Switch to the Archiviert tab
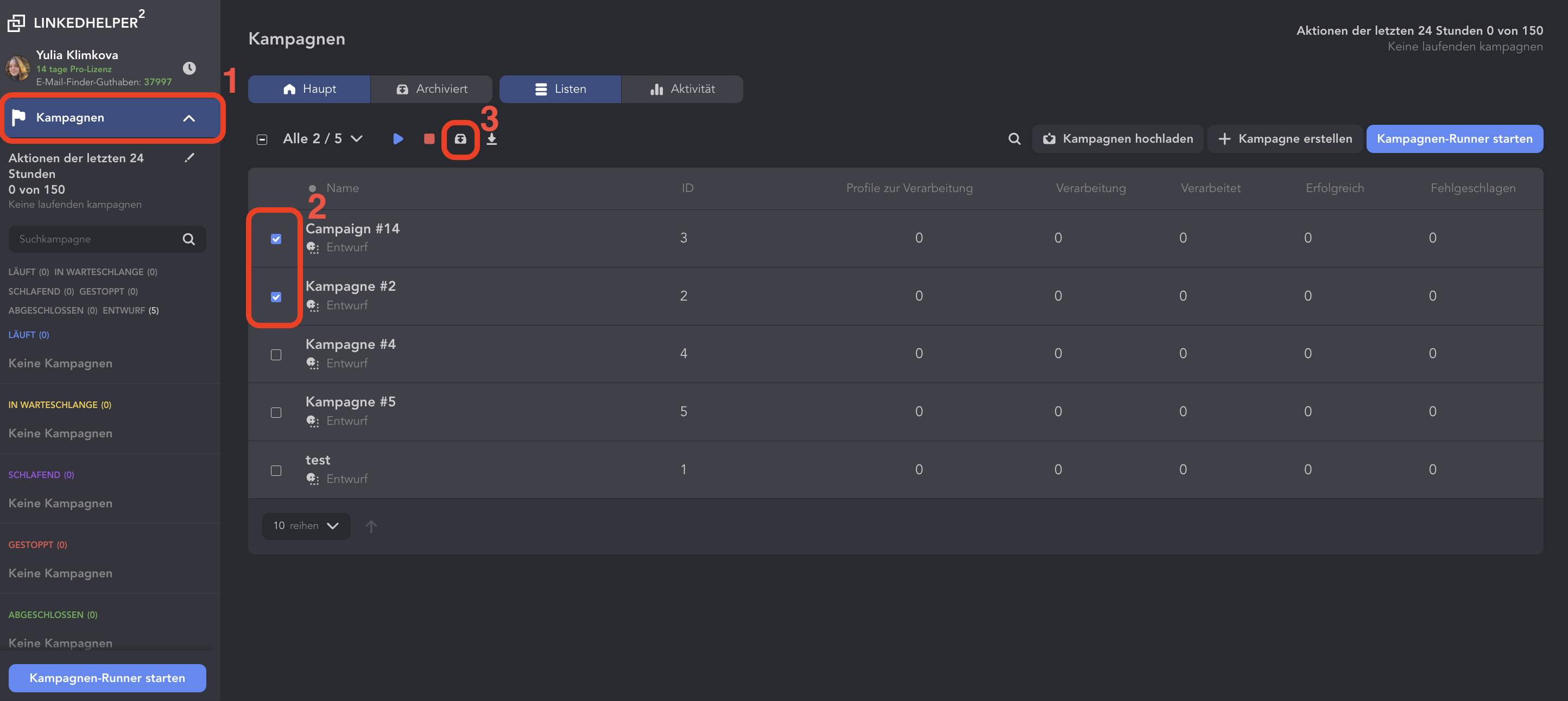Image resolution: width=1568 pixels, height=701 pixels. point(432,89)
